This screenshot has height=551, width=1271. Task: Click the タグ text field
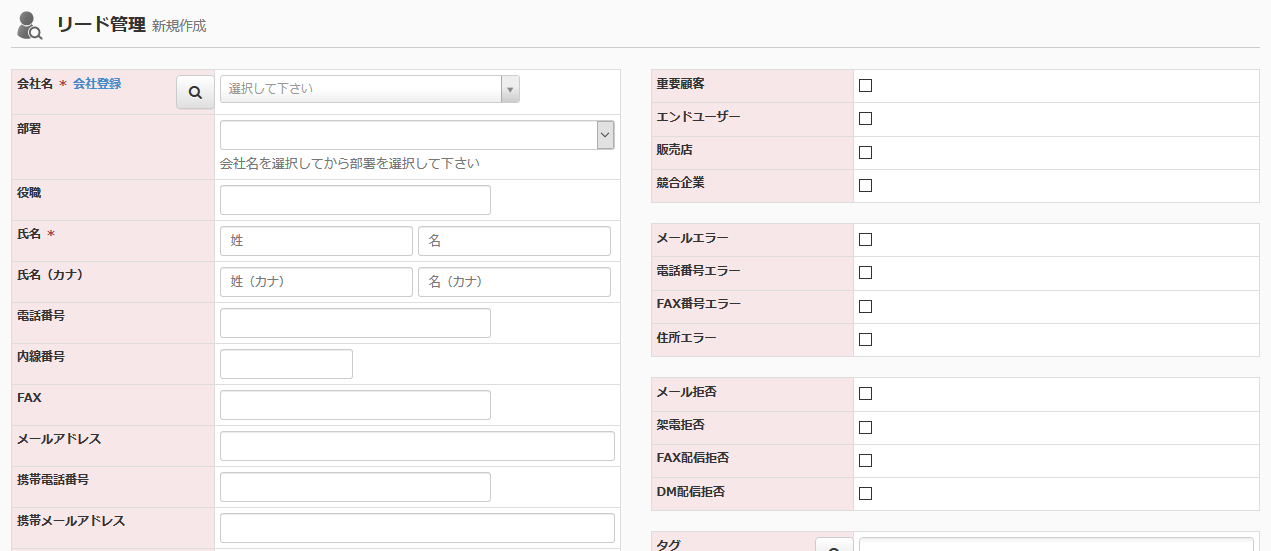pyautogui.click(x=1056, y=545)
